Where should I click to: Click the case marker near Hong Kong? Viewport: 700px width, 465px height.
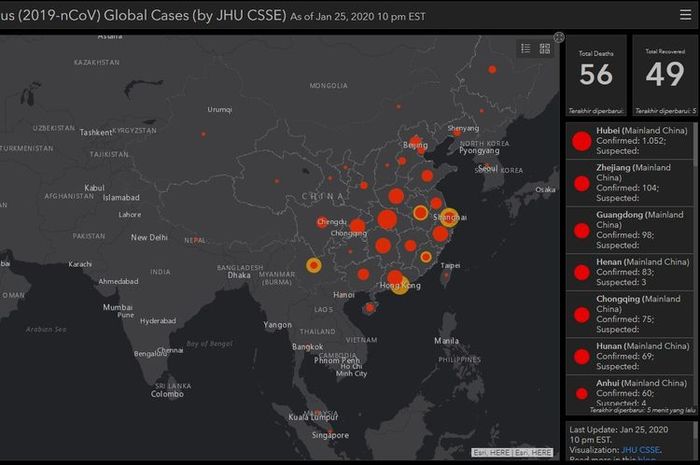pos(399,282)
